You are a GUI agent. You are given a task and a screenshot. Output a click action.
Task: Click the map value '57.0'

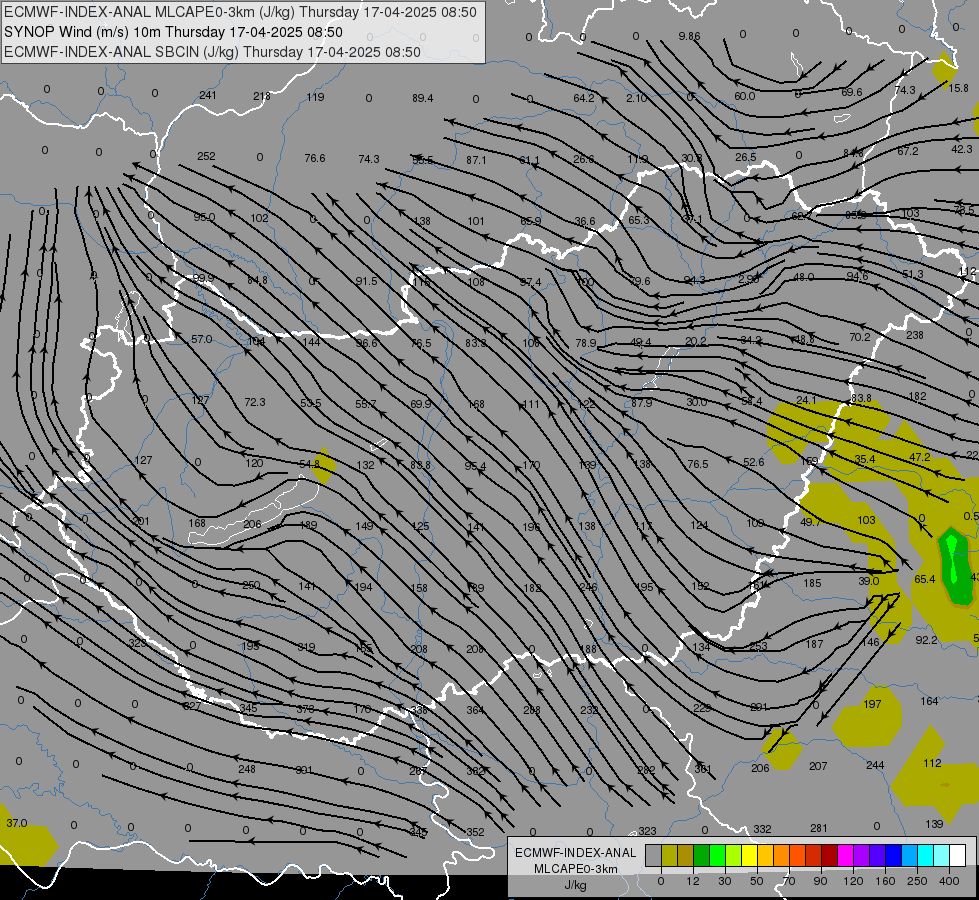pyautogui.click(x=201, y=339)
